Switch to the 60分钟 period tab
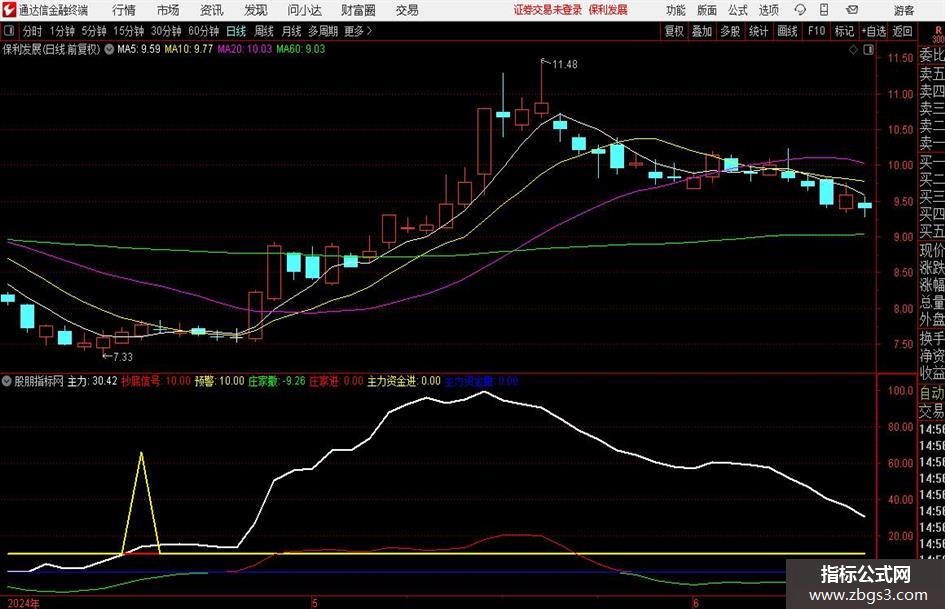The width and height of the screenshot is (945, 609). 204,31
